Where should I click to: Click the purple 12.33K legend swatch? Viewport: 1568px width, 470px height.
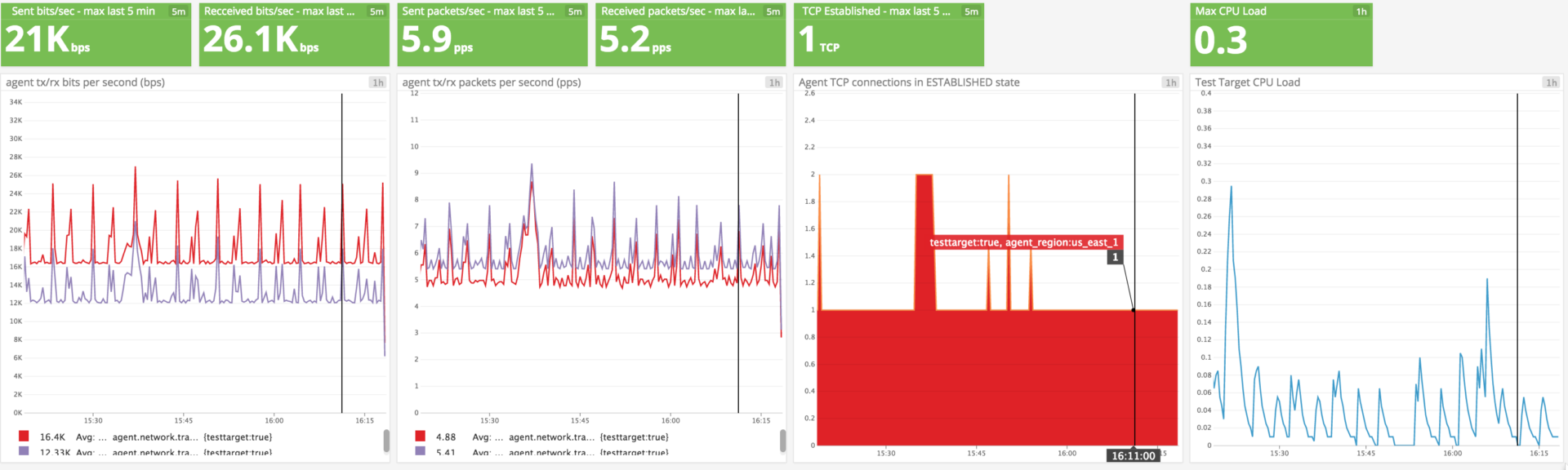[24, 450]
